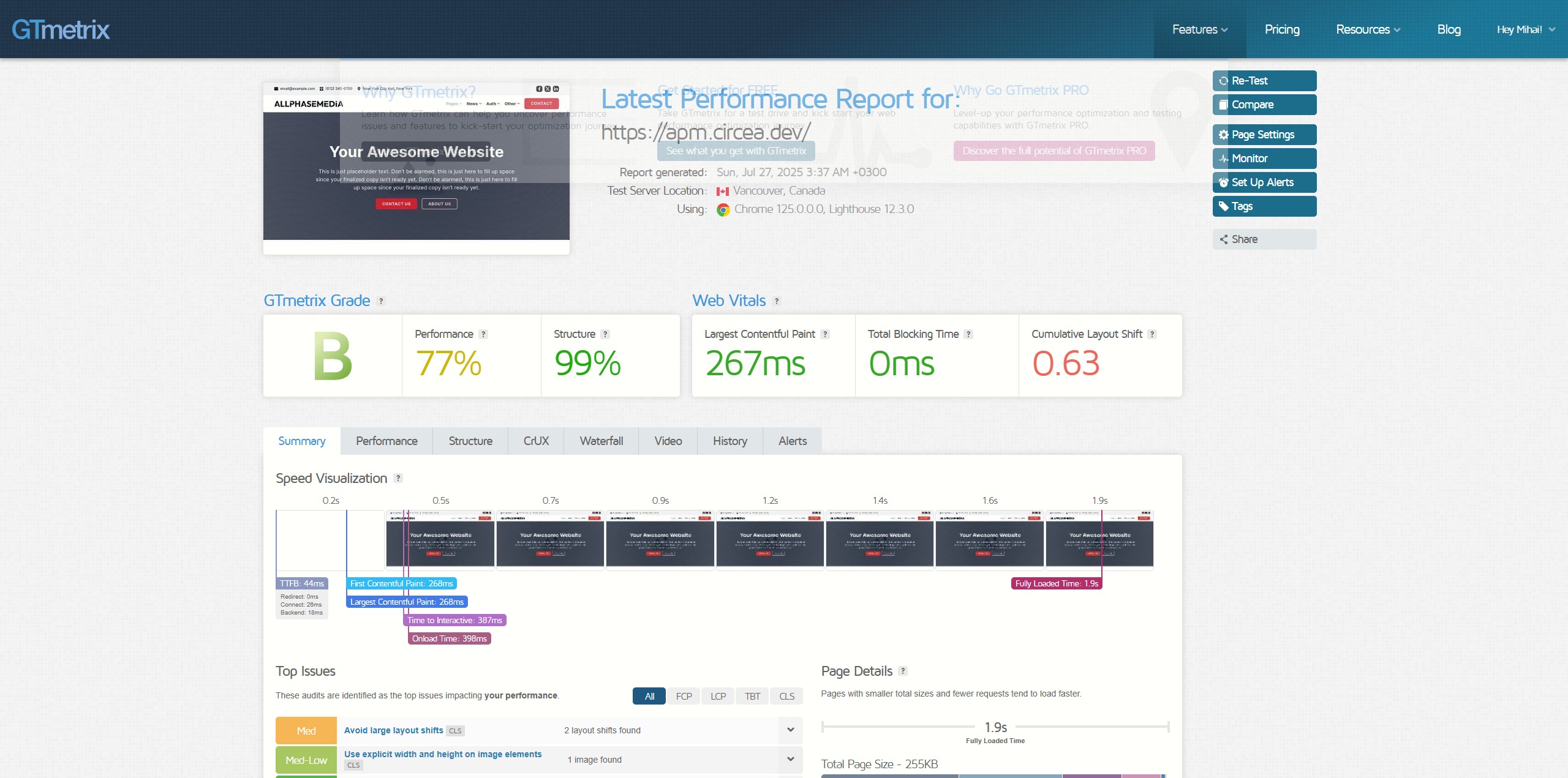The width and height of the screenshot is (1568, 778).
Task: Click help icon beside Cumulative Layout Shift
Action: [1152, 334]
